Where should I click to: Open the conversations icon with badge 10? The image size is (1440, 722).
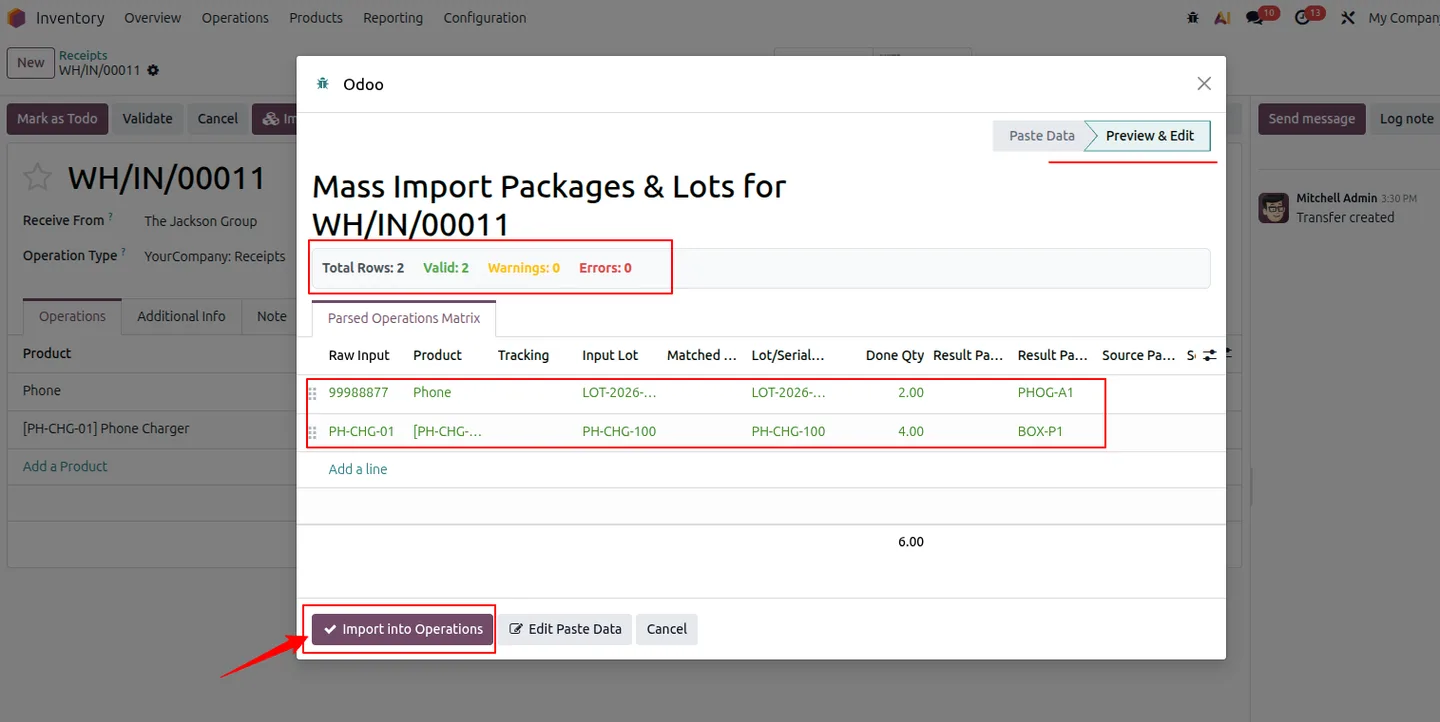point(1255,18)
